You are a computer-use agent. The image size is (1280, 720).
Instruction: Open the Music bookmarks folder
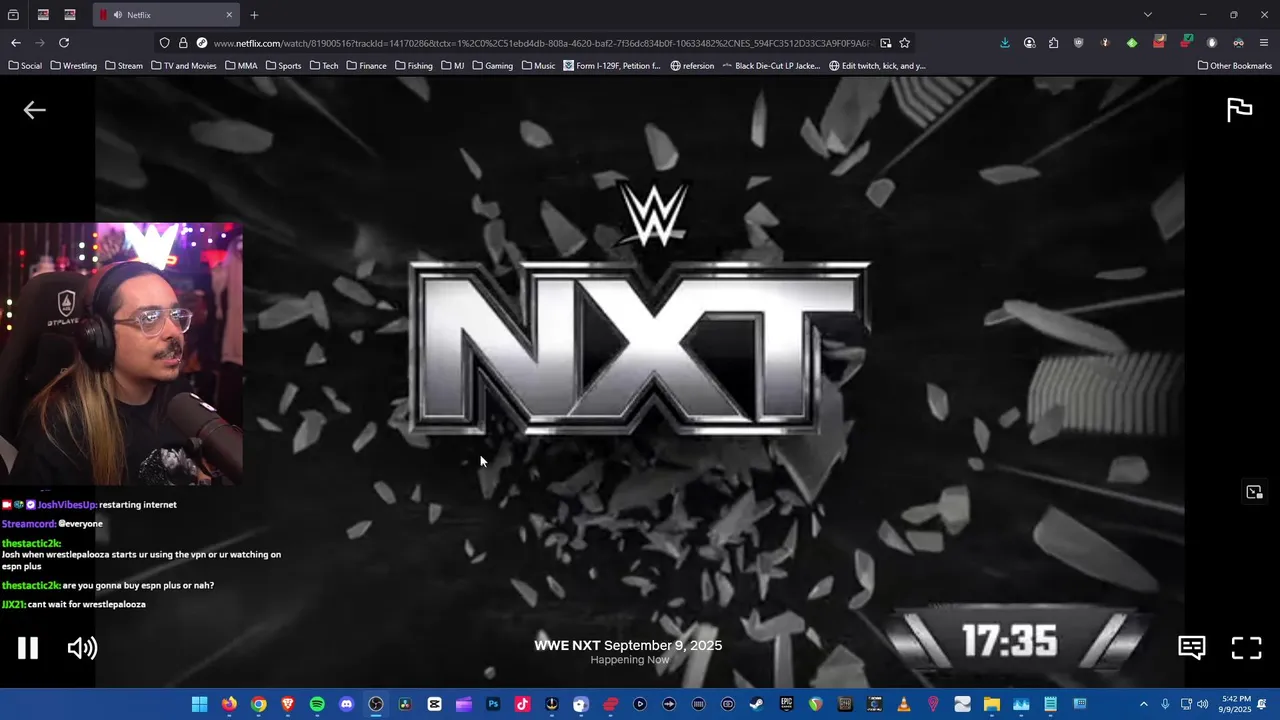[x=539, y=66]
